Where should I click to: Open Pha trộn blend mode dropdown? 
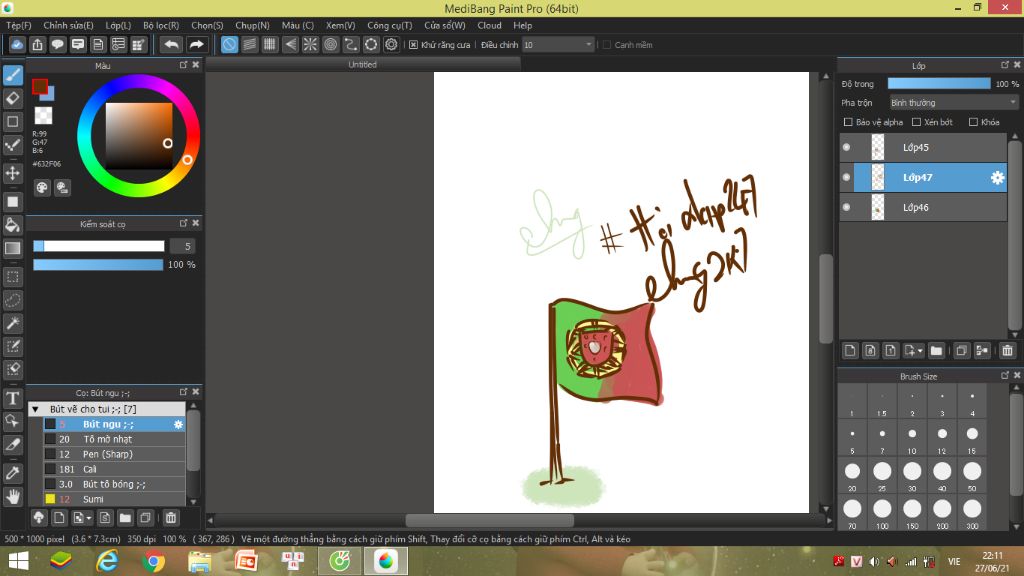953,103
